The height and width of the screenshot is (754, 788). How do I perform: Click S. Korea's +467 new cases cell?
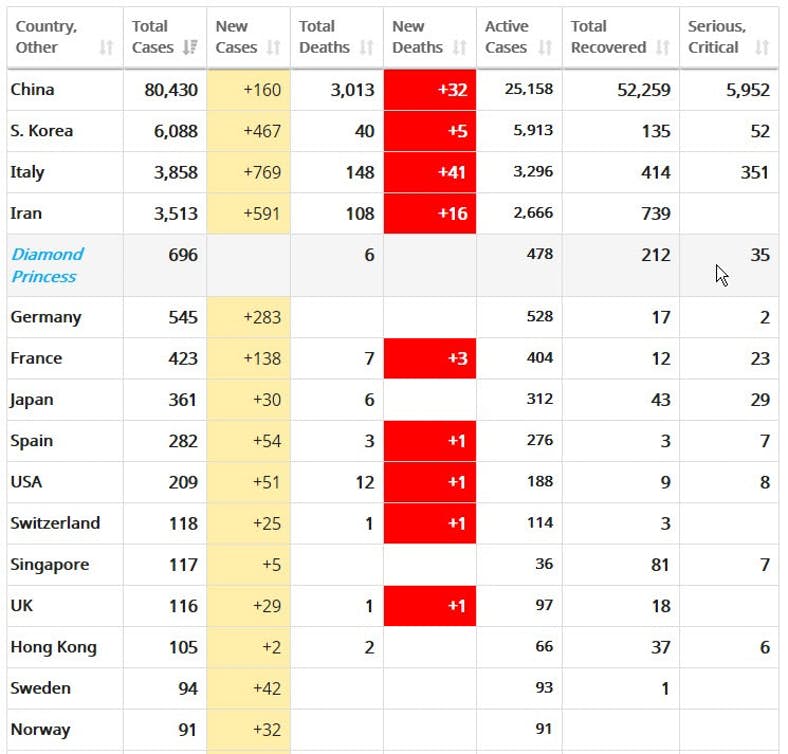(x=249, y=131)
